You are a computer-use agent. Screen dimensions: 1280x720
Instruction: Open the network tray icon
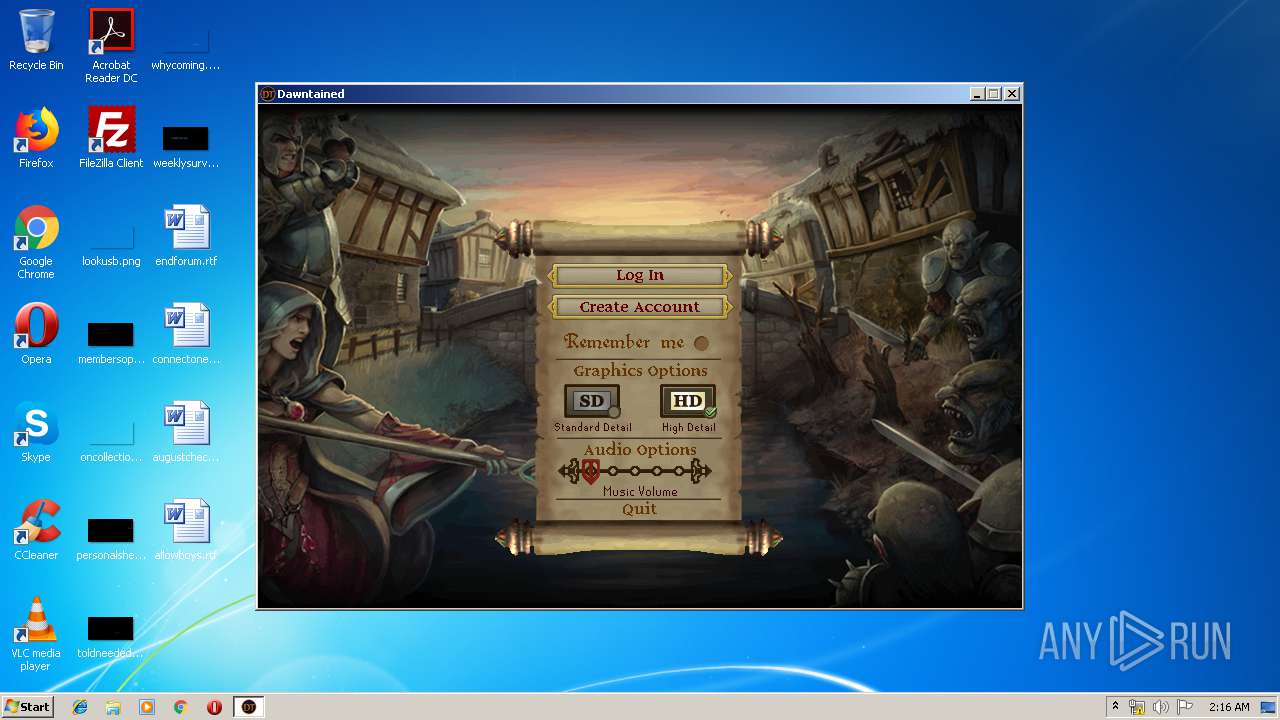click(x=1137, y=707)
